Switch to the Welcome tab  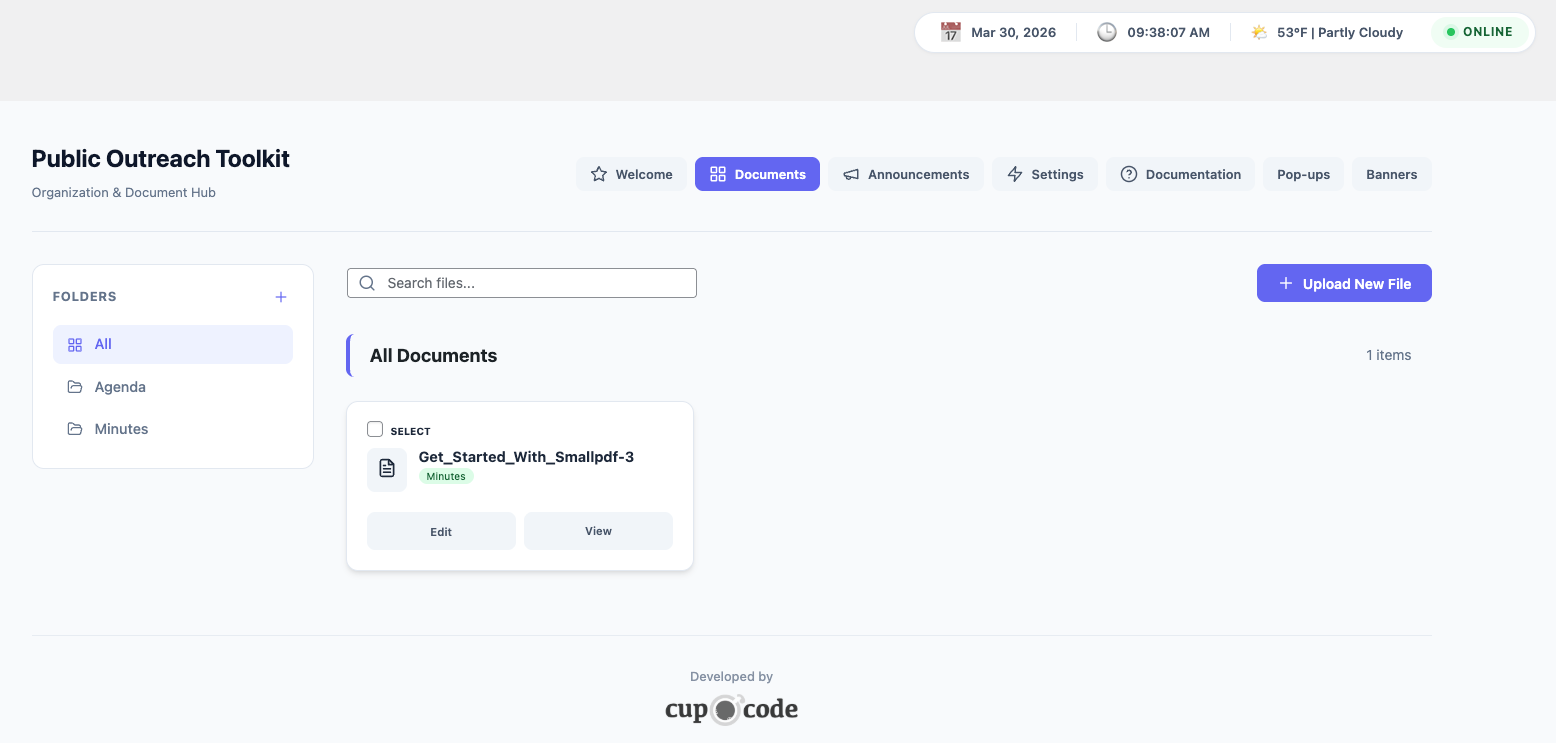[631, 174]
